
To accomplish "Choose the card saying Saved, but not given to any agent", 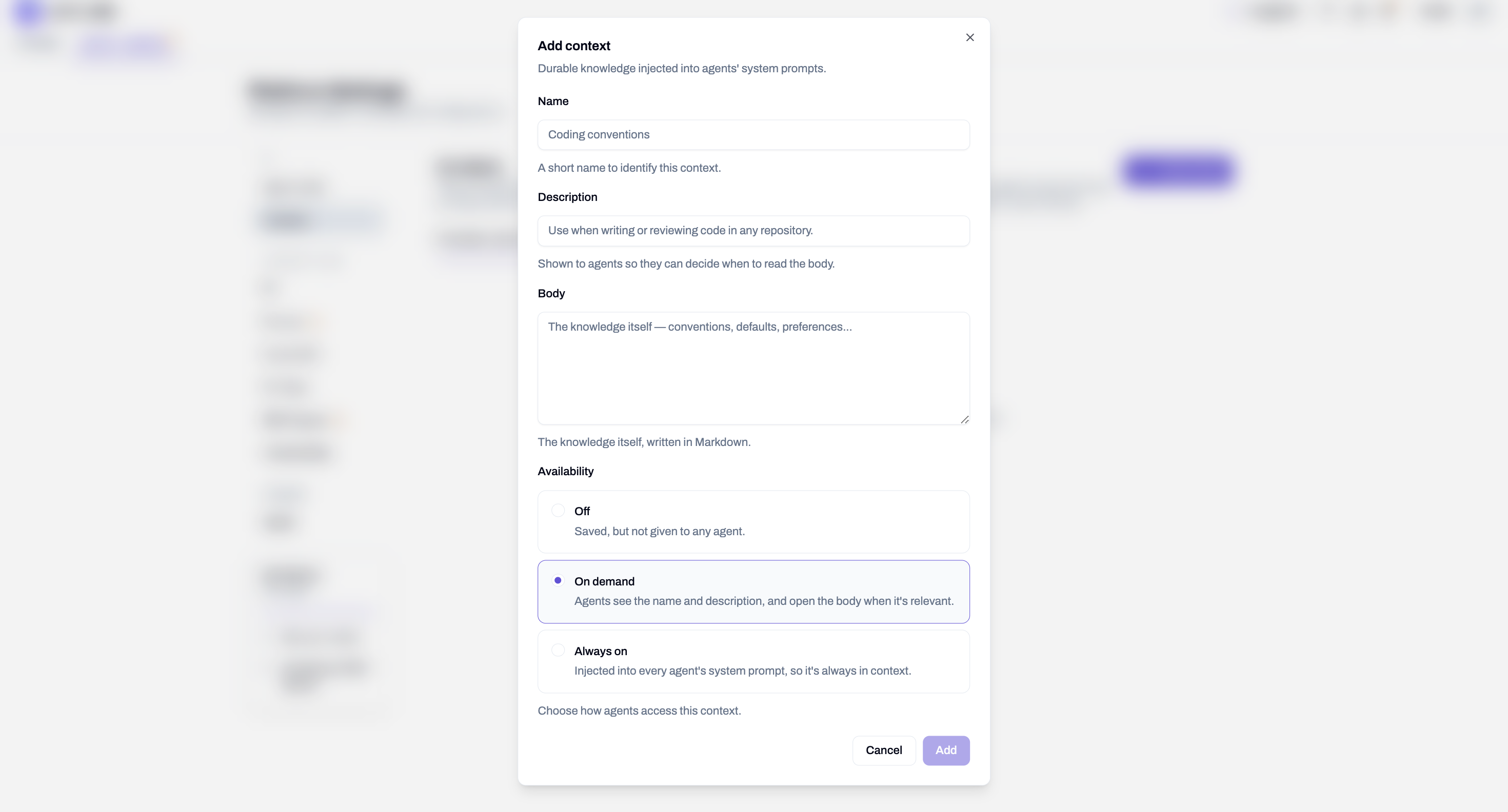I will (753, 522).
